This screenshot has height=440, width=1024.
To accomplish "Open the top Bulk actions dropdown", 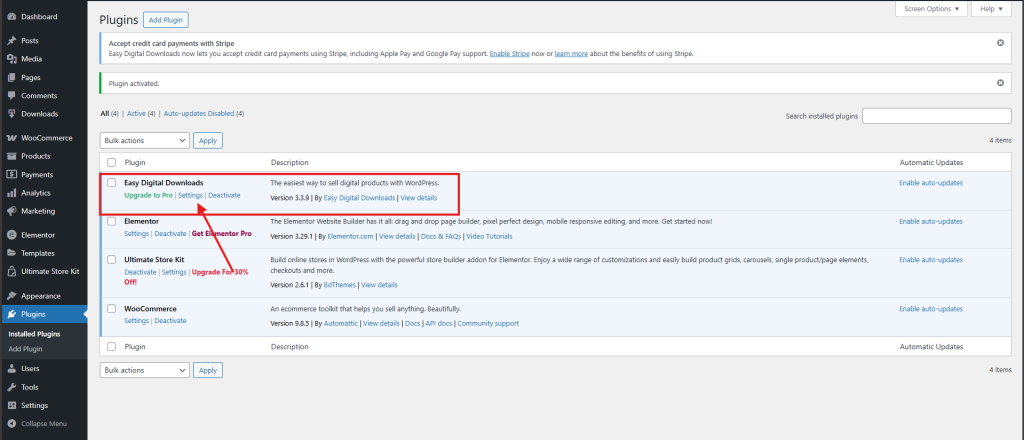I will click(145, 140).
